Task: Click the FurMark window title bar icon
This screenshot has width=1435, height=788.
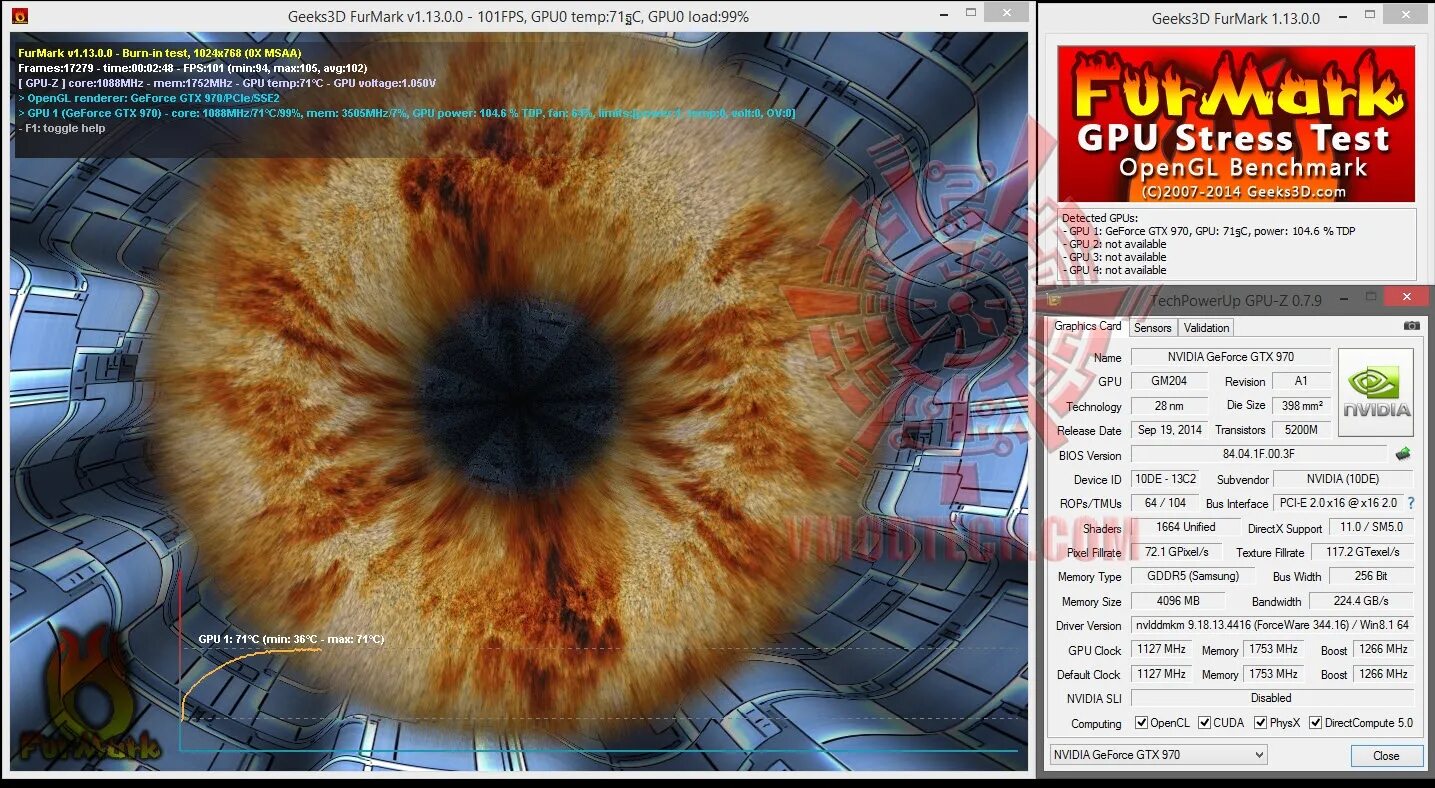Action: click(19, 16)
